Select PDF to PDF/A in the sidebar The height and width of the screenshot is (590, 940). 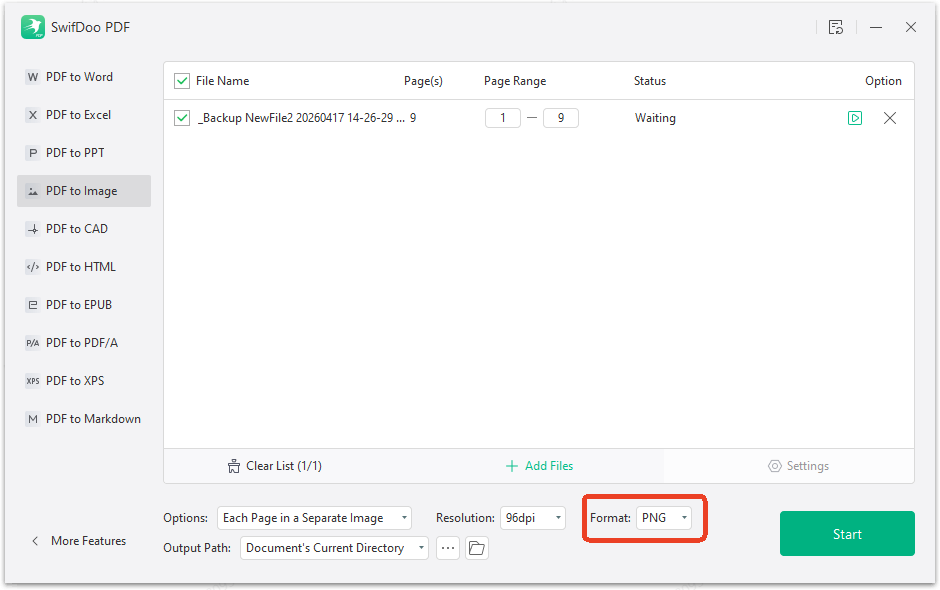tap(84, 343)
